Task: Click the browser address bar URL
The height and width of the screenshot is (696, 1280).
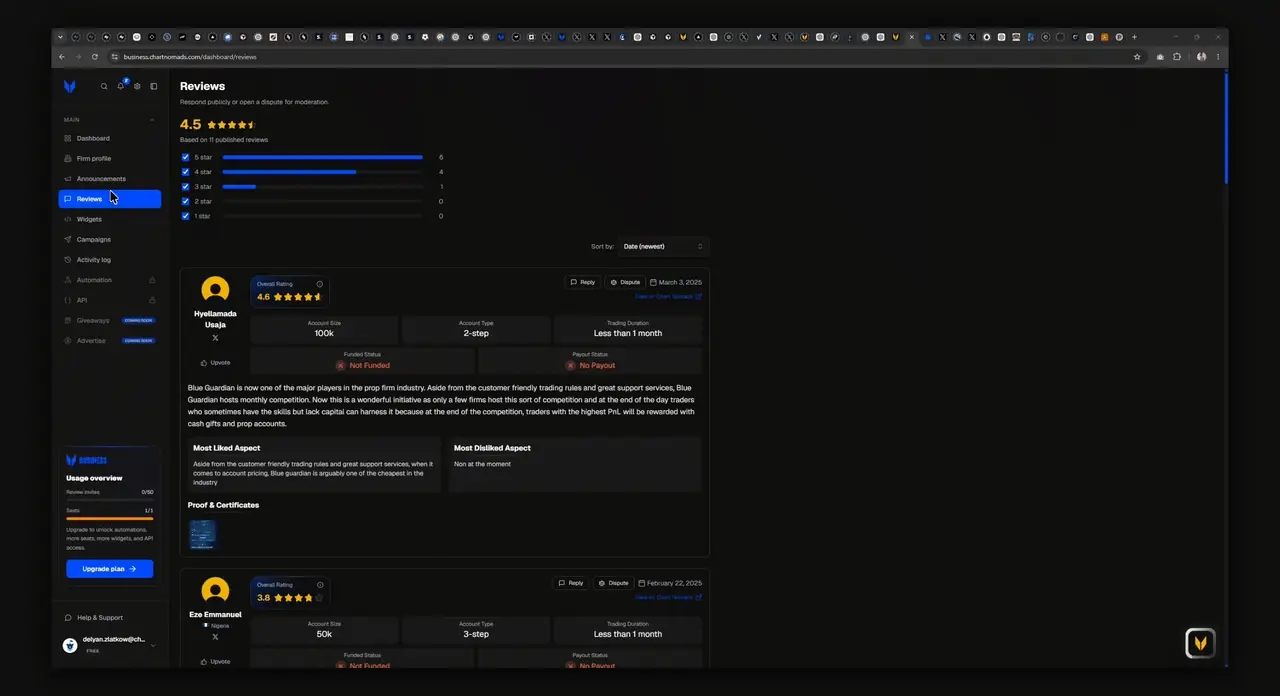Action: 190,57
